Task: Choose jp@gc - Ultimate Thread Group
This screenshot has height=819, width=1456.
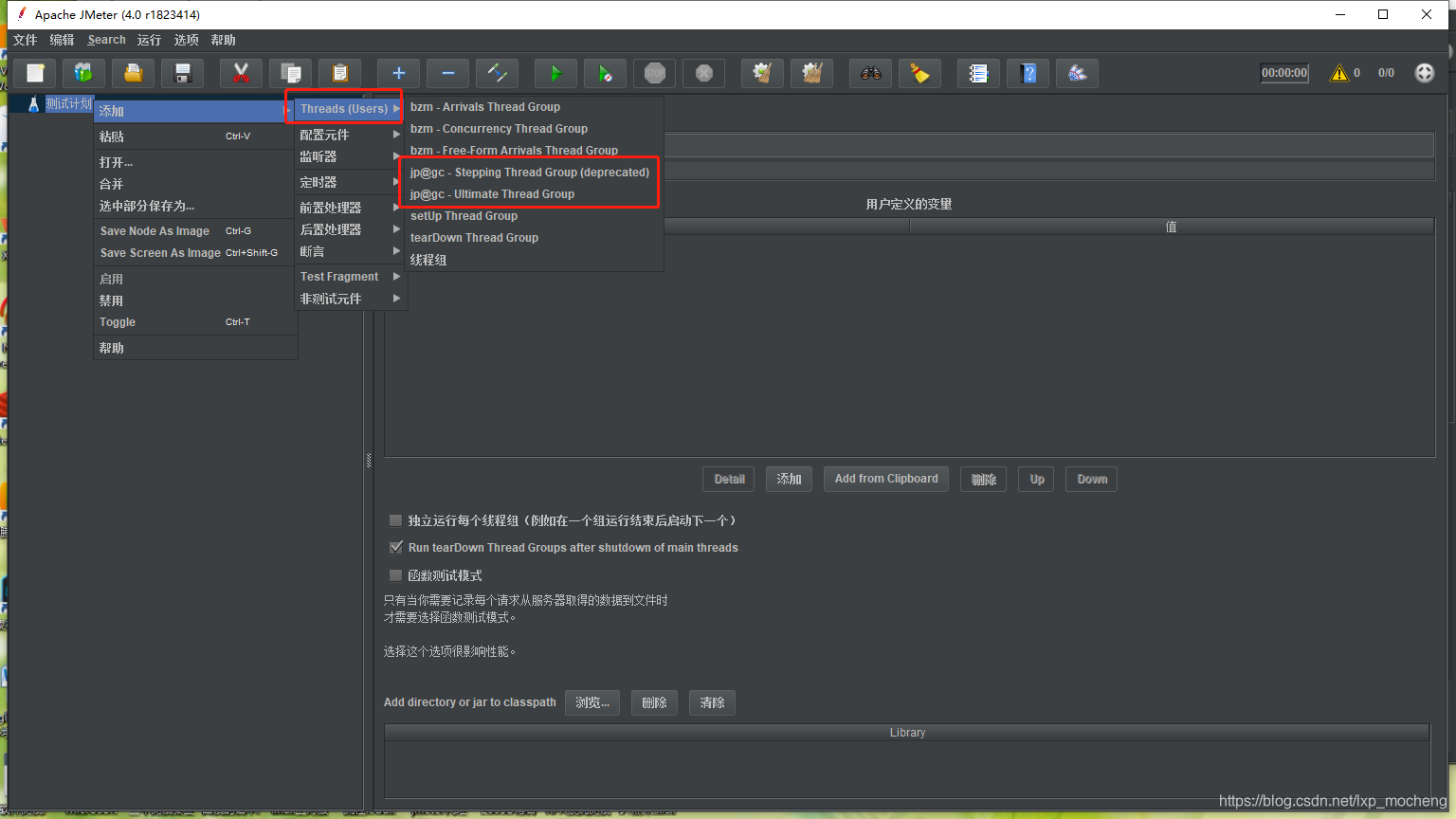Action: click(535, 194)
